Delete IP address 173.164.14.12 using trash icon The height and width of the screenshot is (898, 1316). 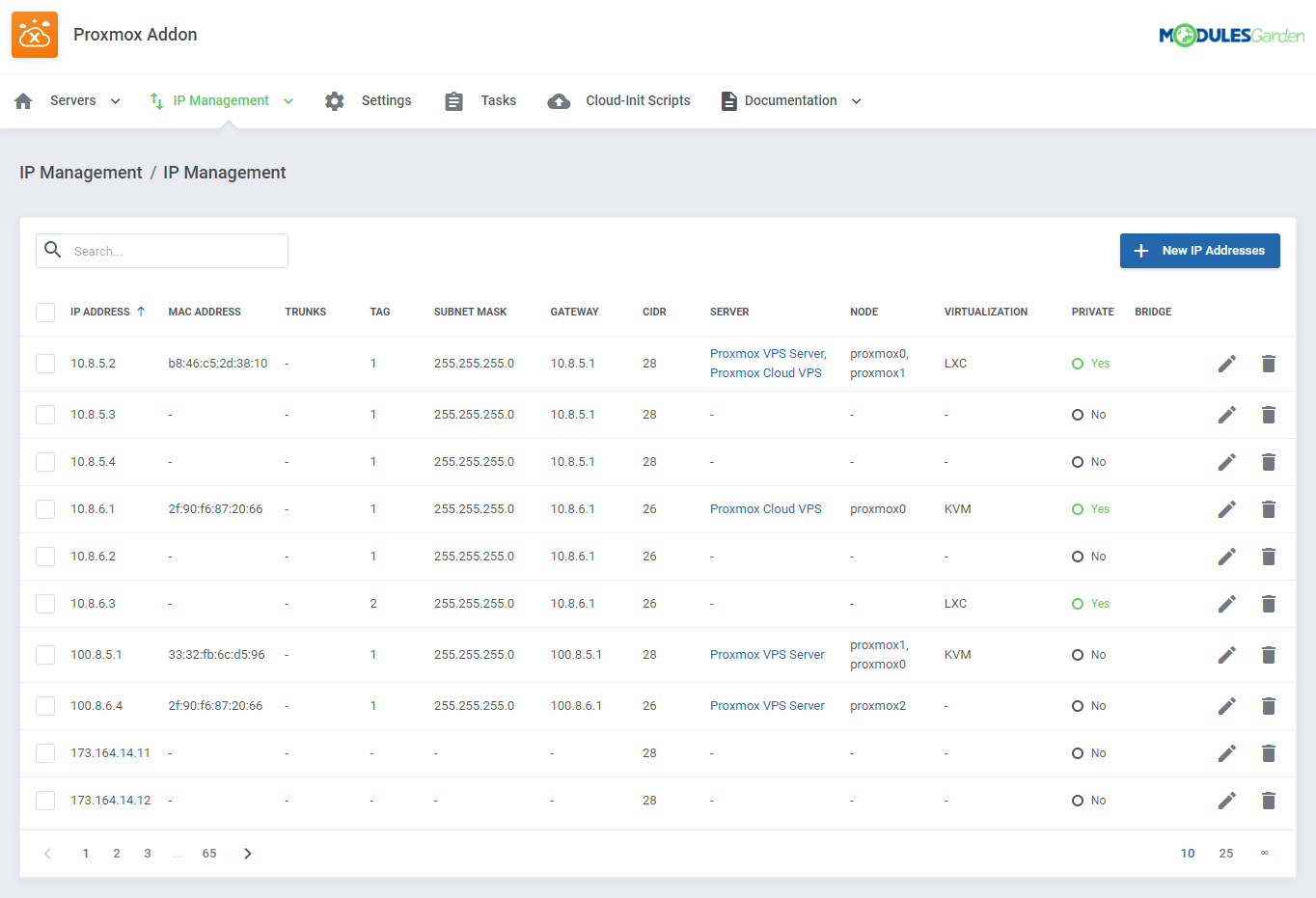pos(1268,800)
